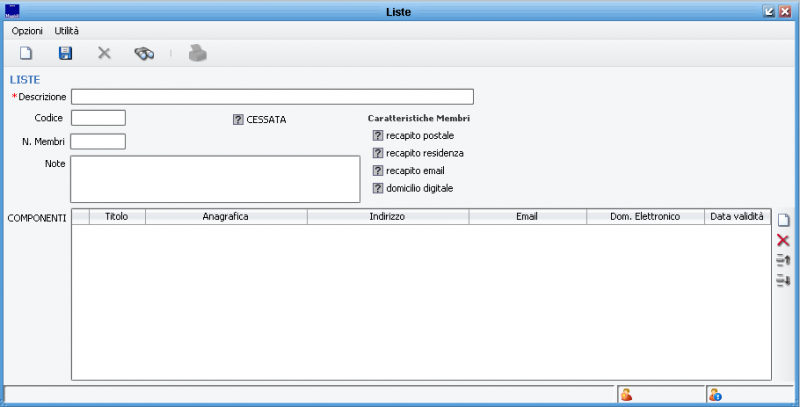
Task: Close the Liste window
Action: coord(785,11)
